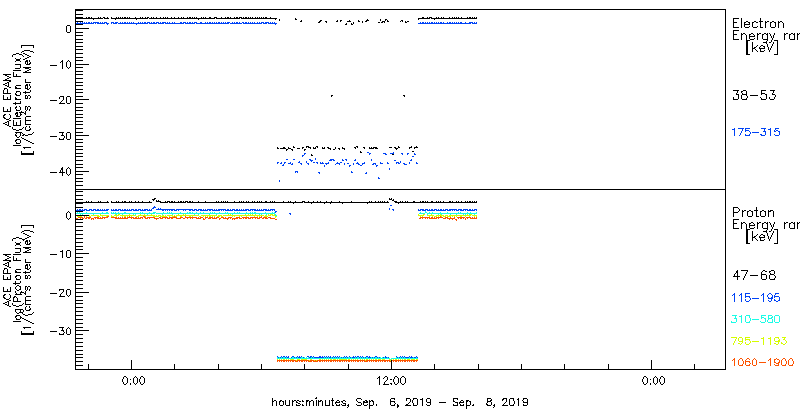800x410 pixels.
Task: Click the -10 tick on proton flux axis
Action: [59, 253]
